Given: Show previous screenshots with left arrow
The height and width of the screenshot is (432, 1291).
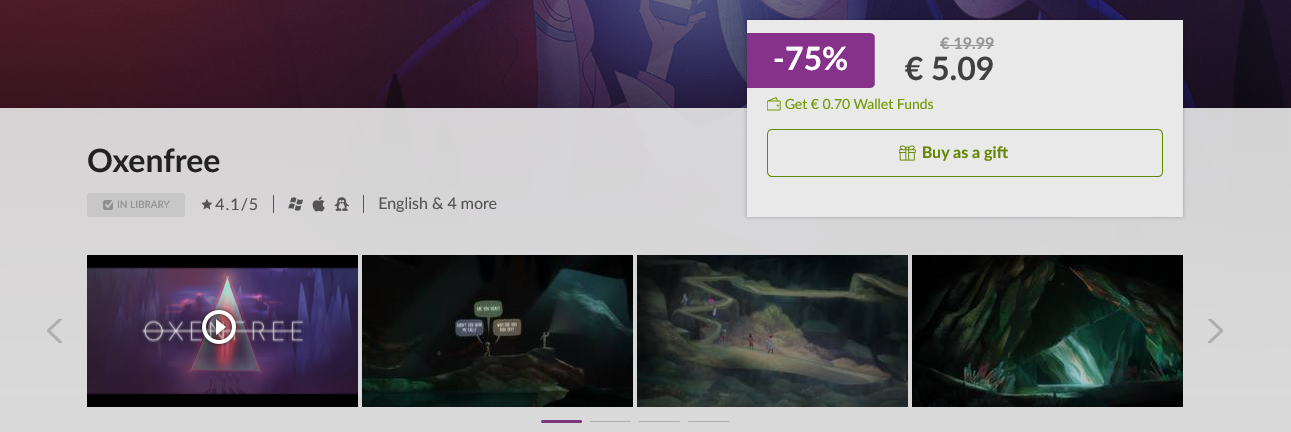Looking at the screenshot, I should coord(55,331).
